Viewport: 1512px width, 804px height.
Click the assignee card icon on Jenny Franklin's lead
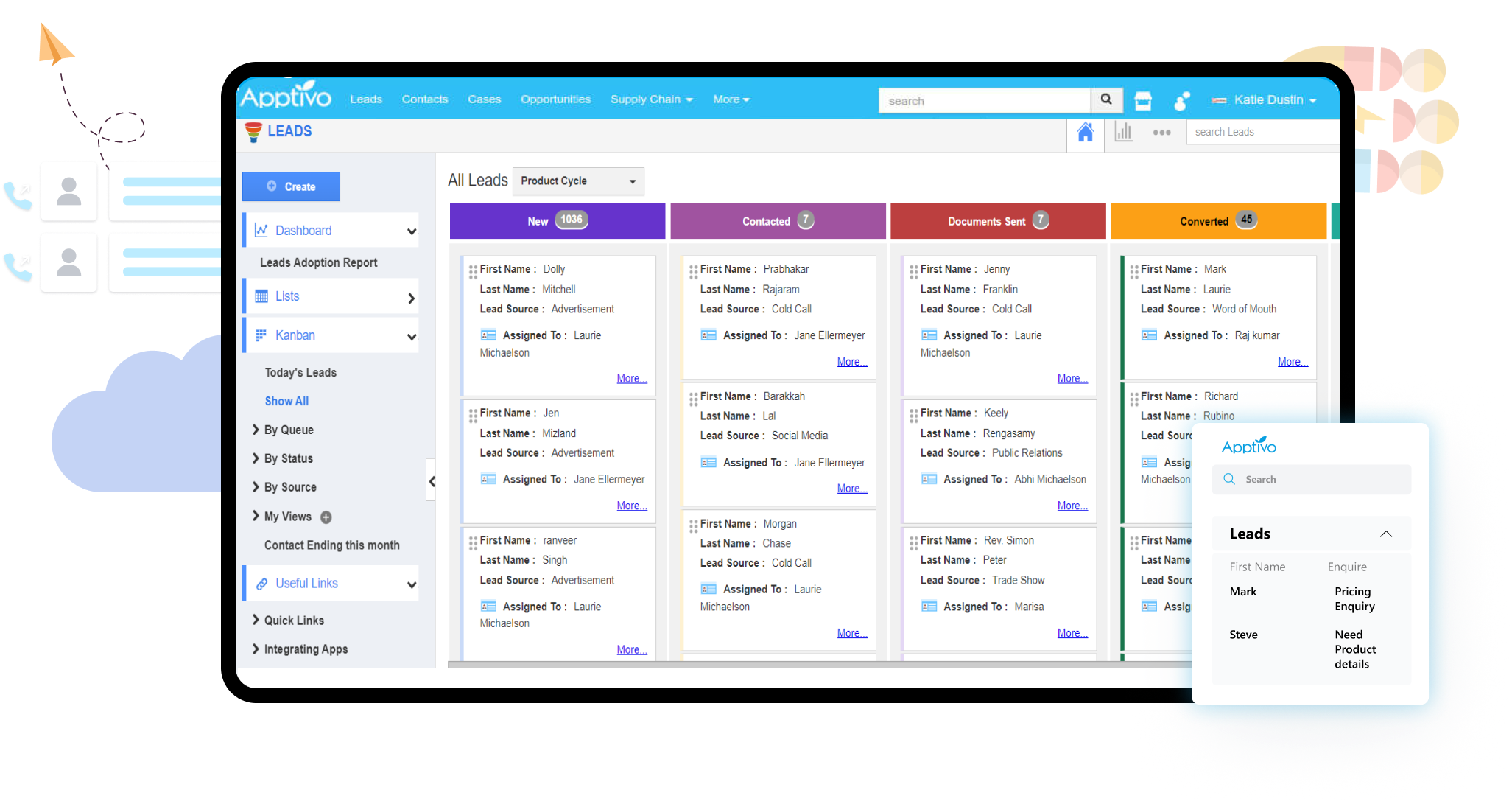pos(929,335)
